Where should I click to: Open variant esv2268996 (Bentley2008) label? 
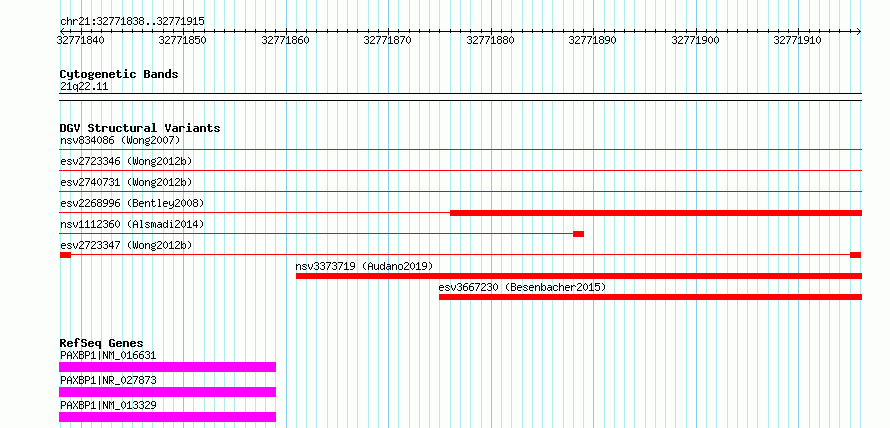tap(132, 203)
